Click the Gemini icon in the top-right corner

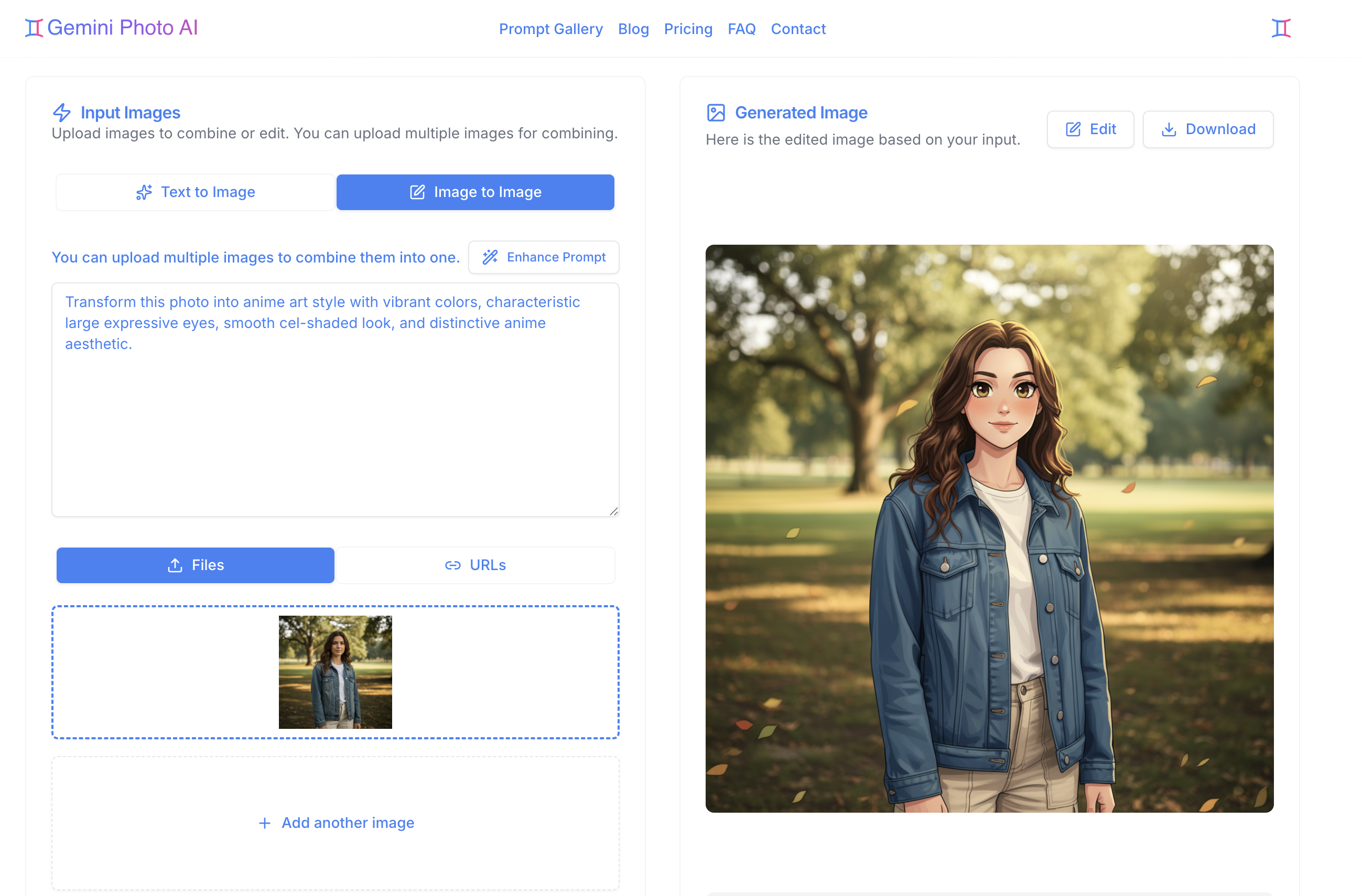pyautogui.click(x=1282, y=27)
